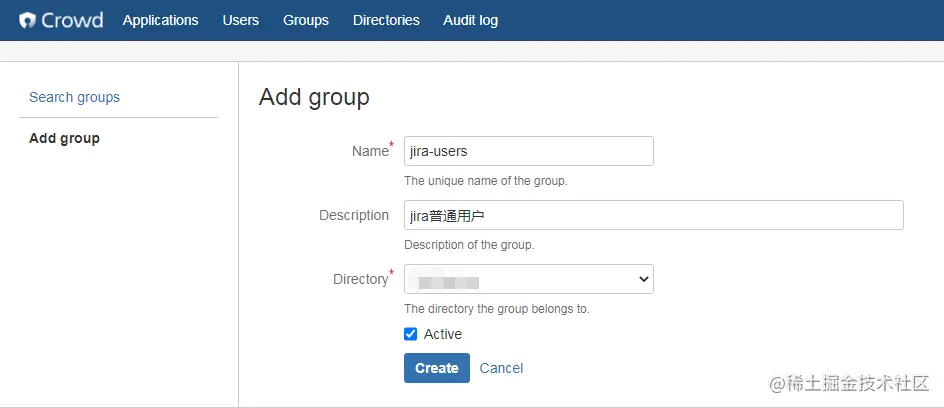This screenshot has width=944, height=408.
Task: Click the Active checkbox label
Action: coord(443,334)
